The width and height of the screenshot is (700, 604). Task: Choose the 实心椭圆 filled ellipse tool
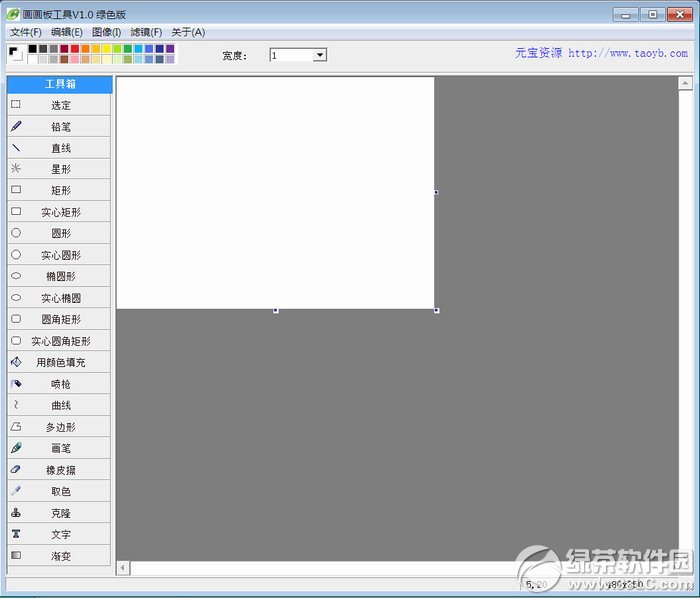click(x=59, y=298)
